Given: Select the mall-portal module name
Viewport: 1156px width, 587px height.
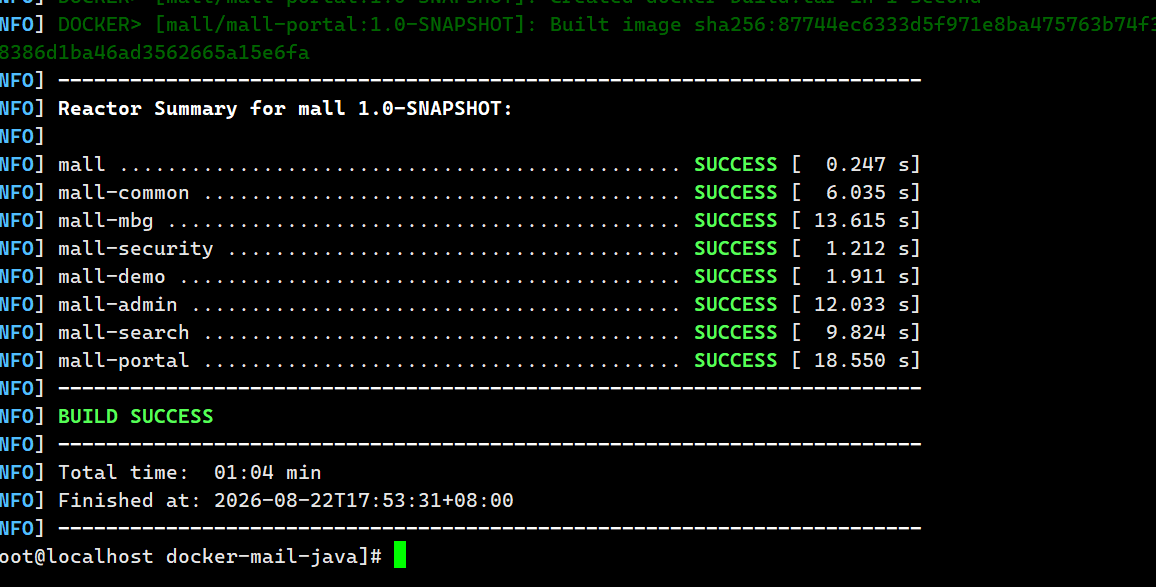Looking at the screenshot, I should (124, 361).
